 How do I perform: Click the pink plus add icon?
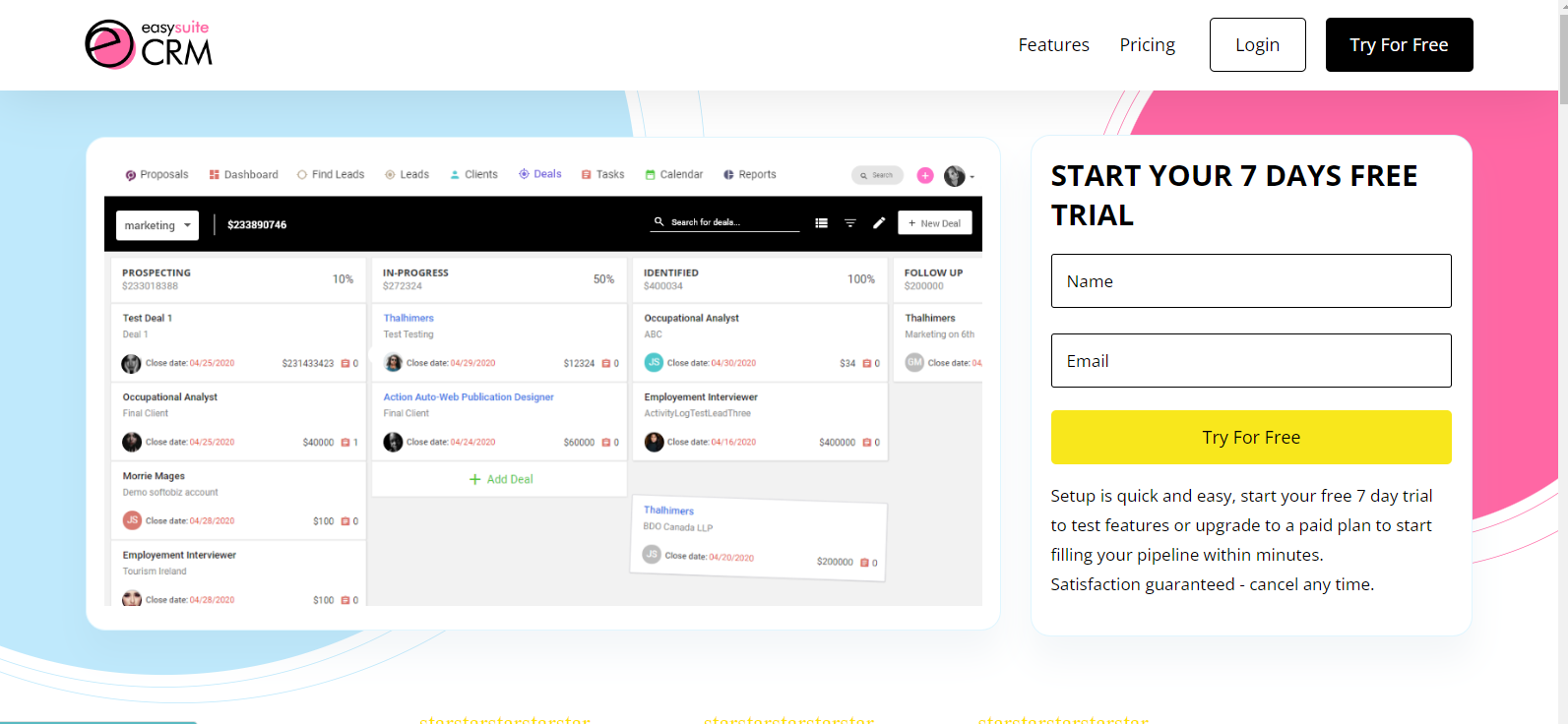coord(925,175)
